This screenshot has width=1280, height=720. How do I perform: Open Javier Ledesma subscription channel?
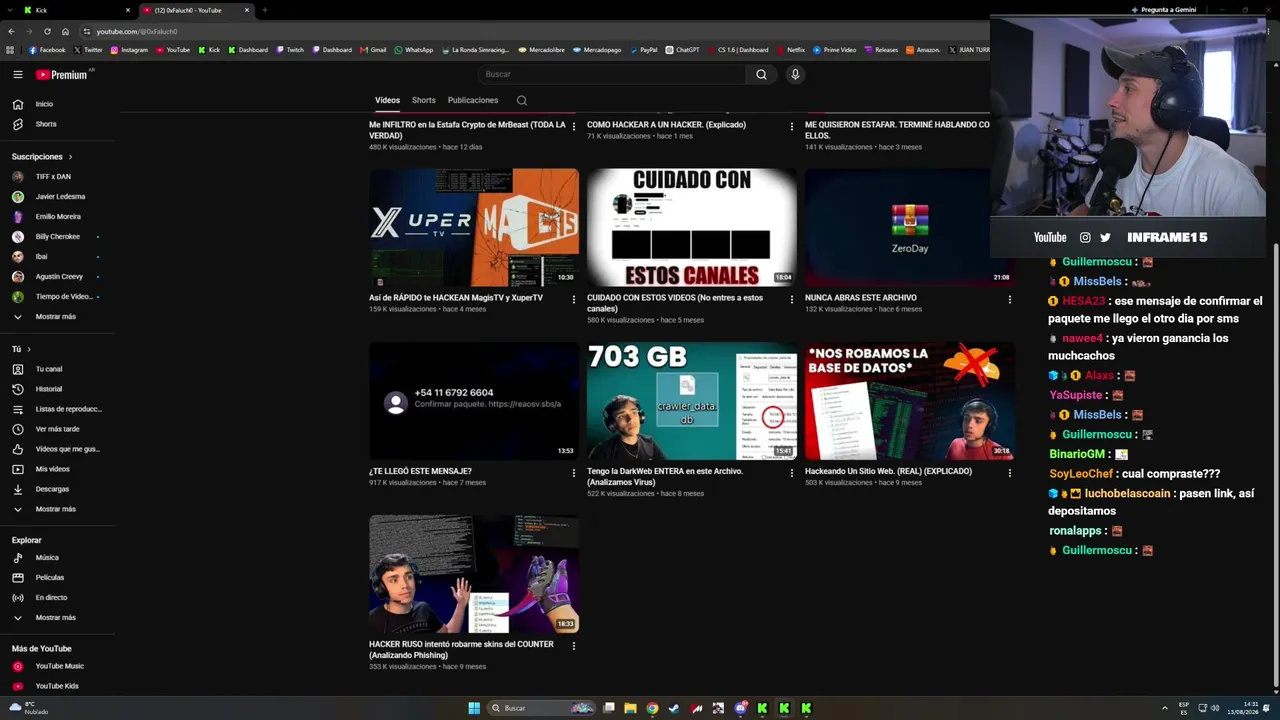[x=58, y=197]
